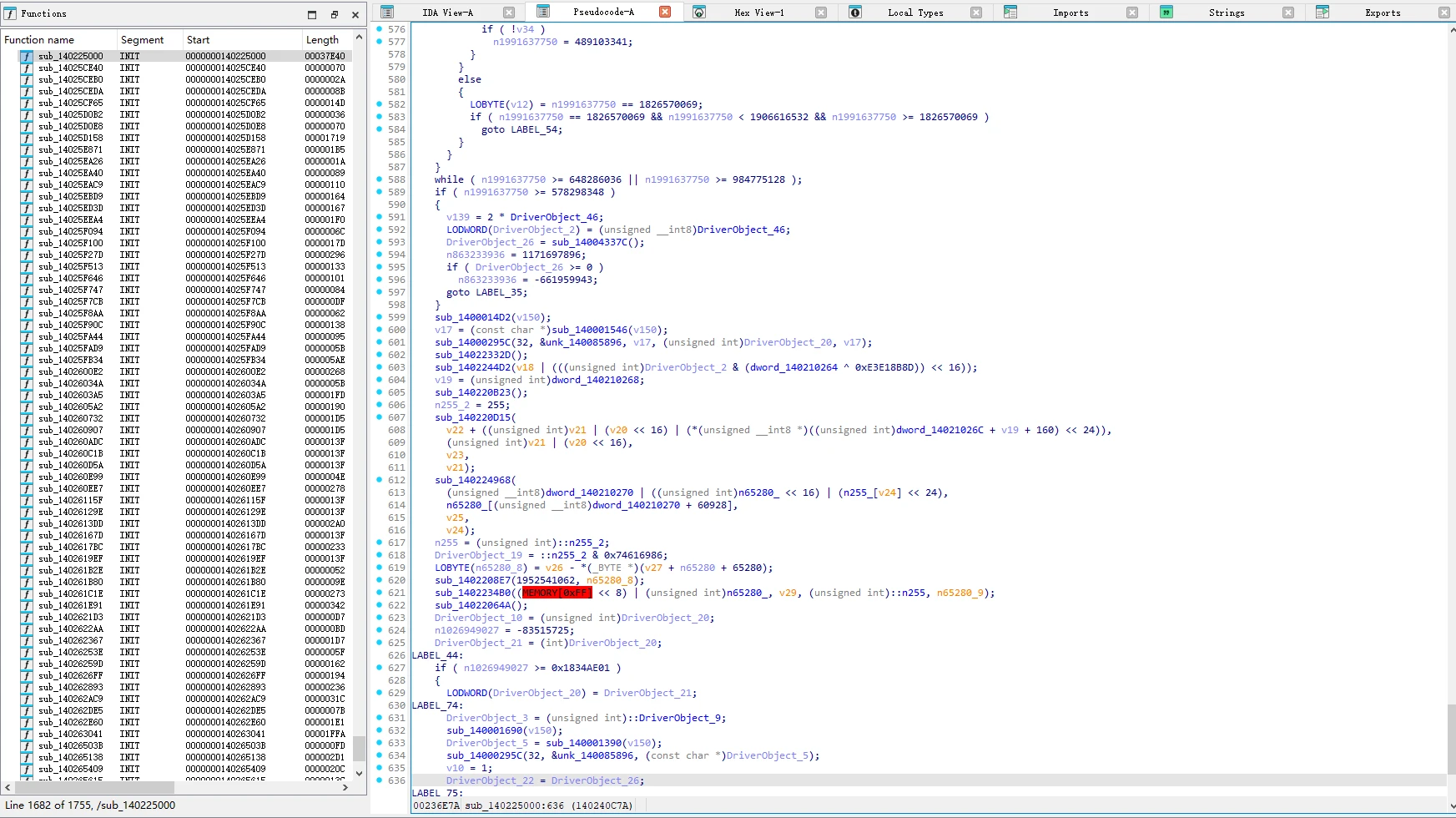The width and height of the screenshot is (1456, 818).
Task: Toggle breakpoint dot at line 588
Action: coord(380,179)
